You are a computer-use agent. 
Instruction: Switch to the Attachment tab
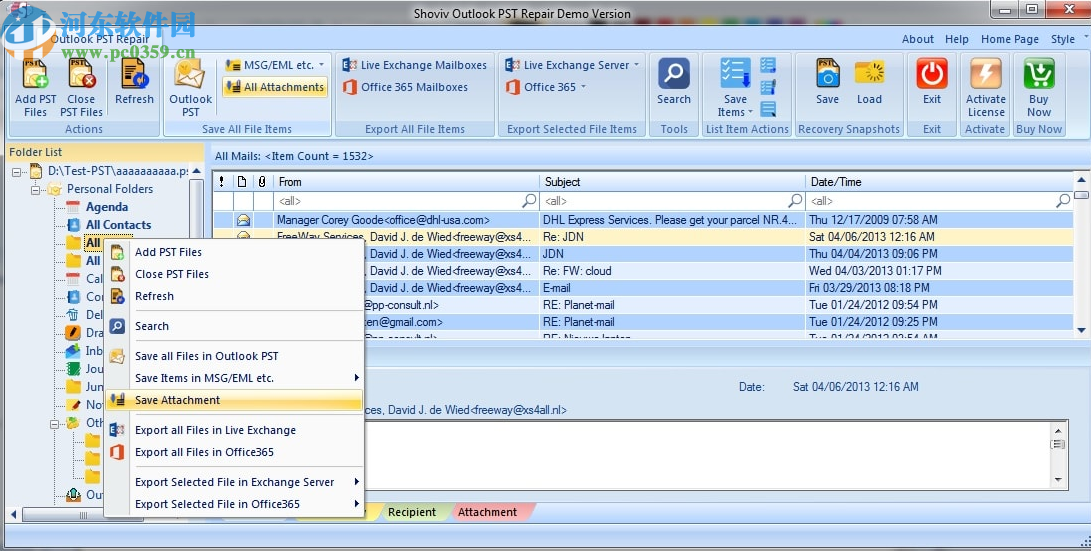point(487,512)
